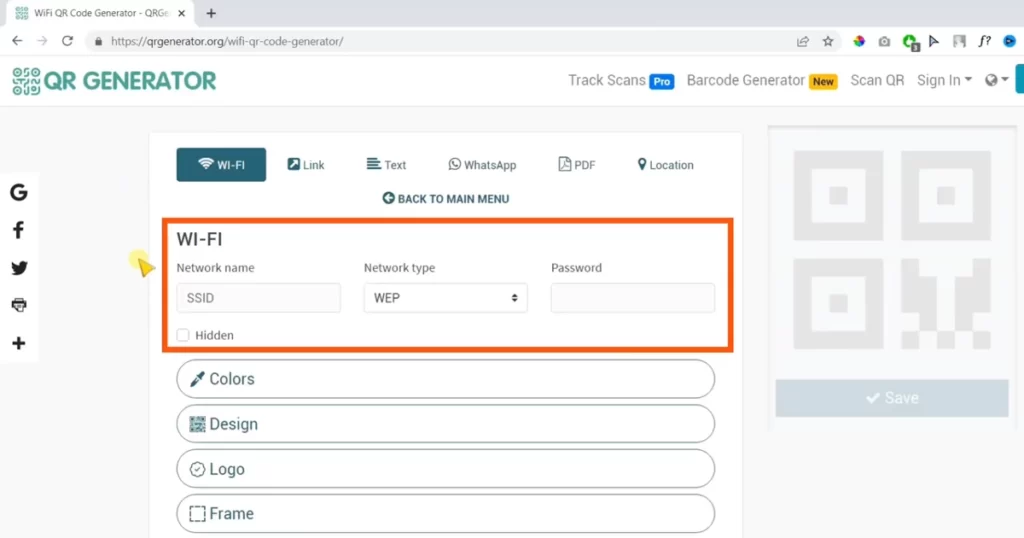
Task: Focus the Password input field
Action: tap(633, 298)
